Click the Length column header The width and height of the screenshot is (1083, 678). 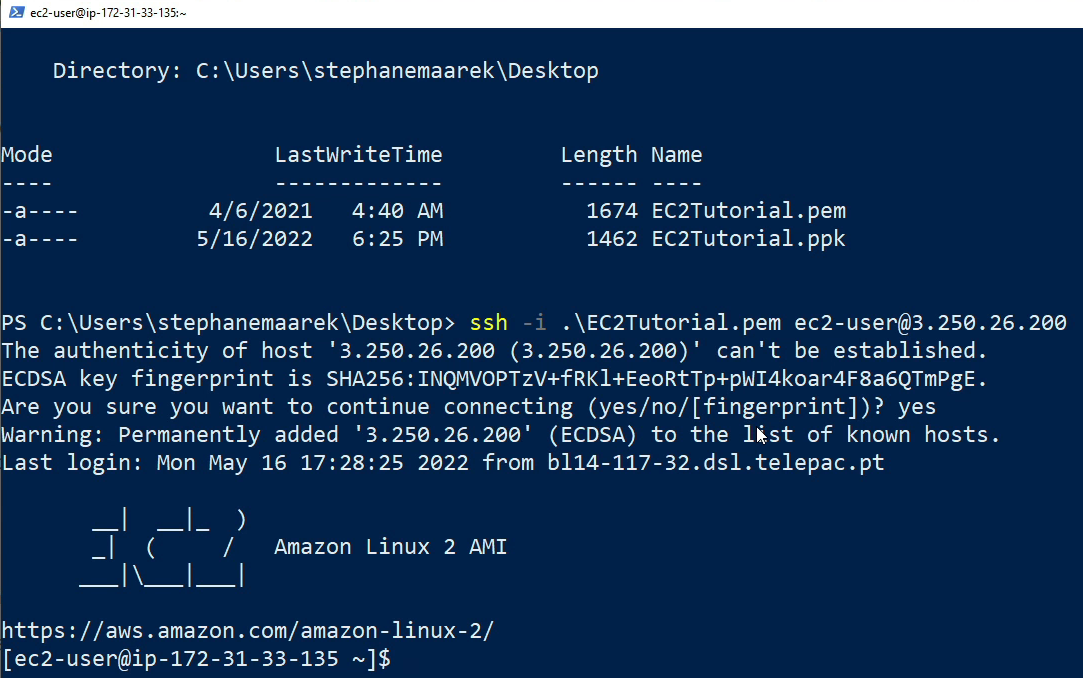pyautogui.click(x=598, y=155)
